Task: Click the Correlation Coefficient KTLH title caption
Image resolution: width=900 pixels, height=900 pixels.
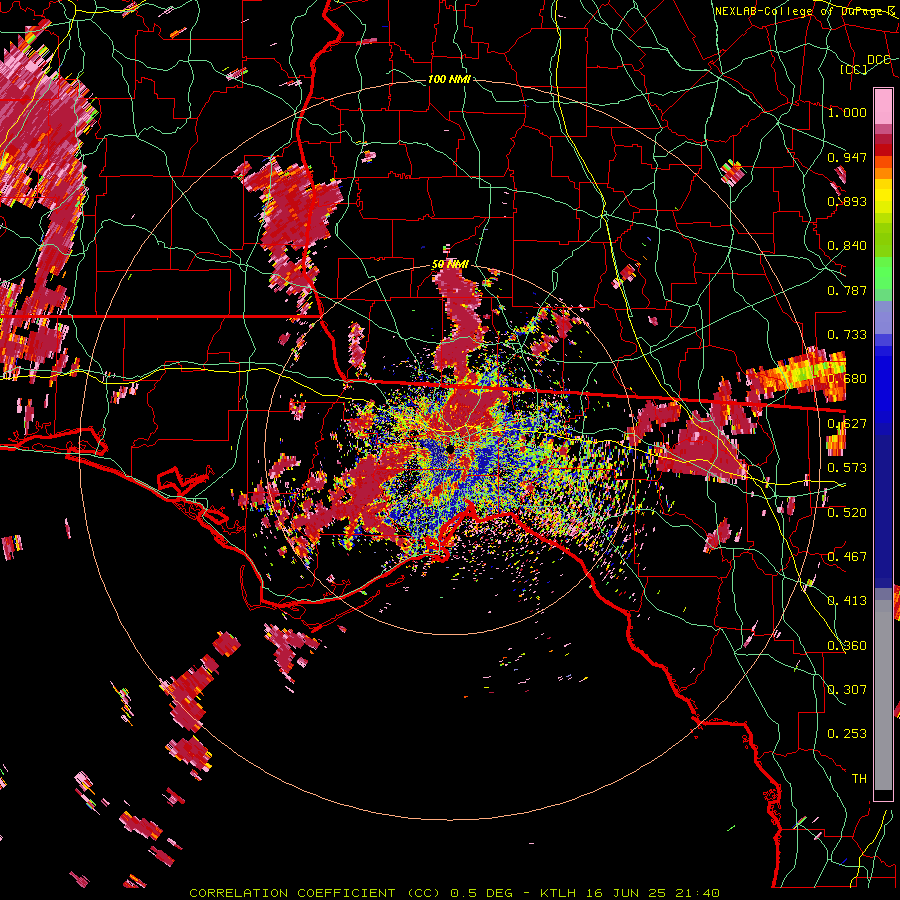Action: 454,893
